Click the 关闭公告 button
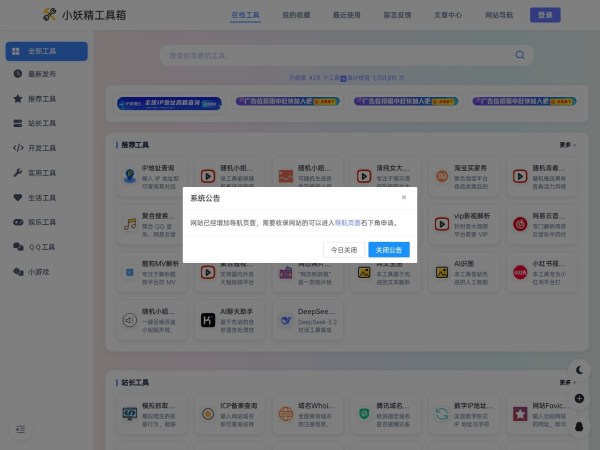This screenshot has height=450, width=600. 389,250
